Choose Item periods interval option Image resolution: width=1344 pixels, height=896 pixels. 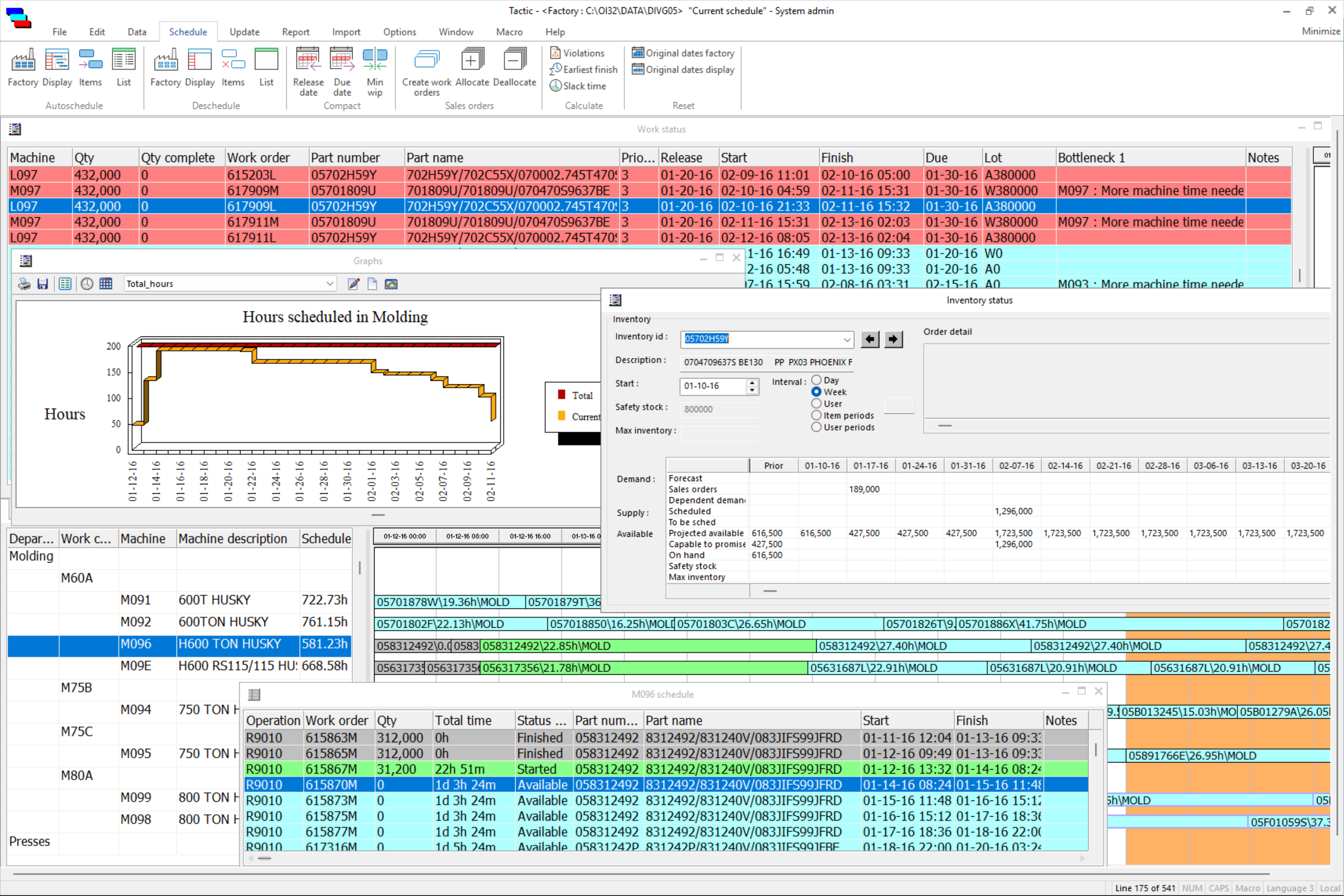817,415
